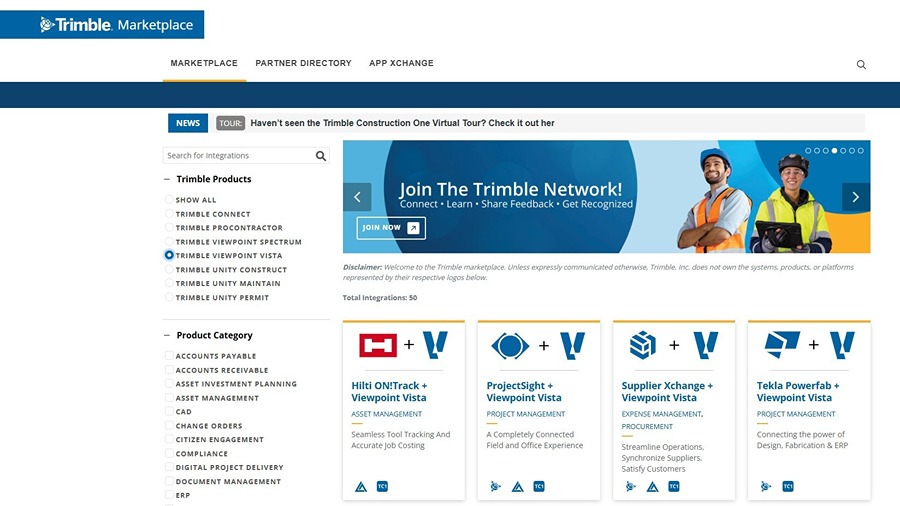The image size is (900, 506).
Task: Click TC1 badge on Supplier Xchange card
Action: click(x=674, y=486)
